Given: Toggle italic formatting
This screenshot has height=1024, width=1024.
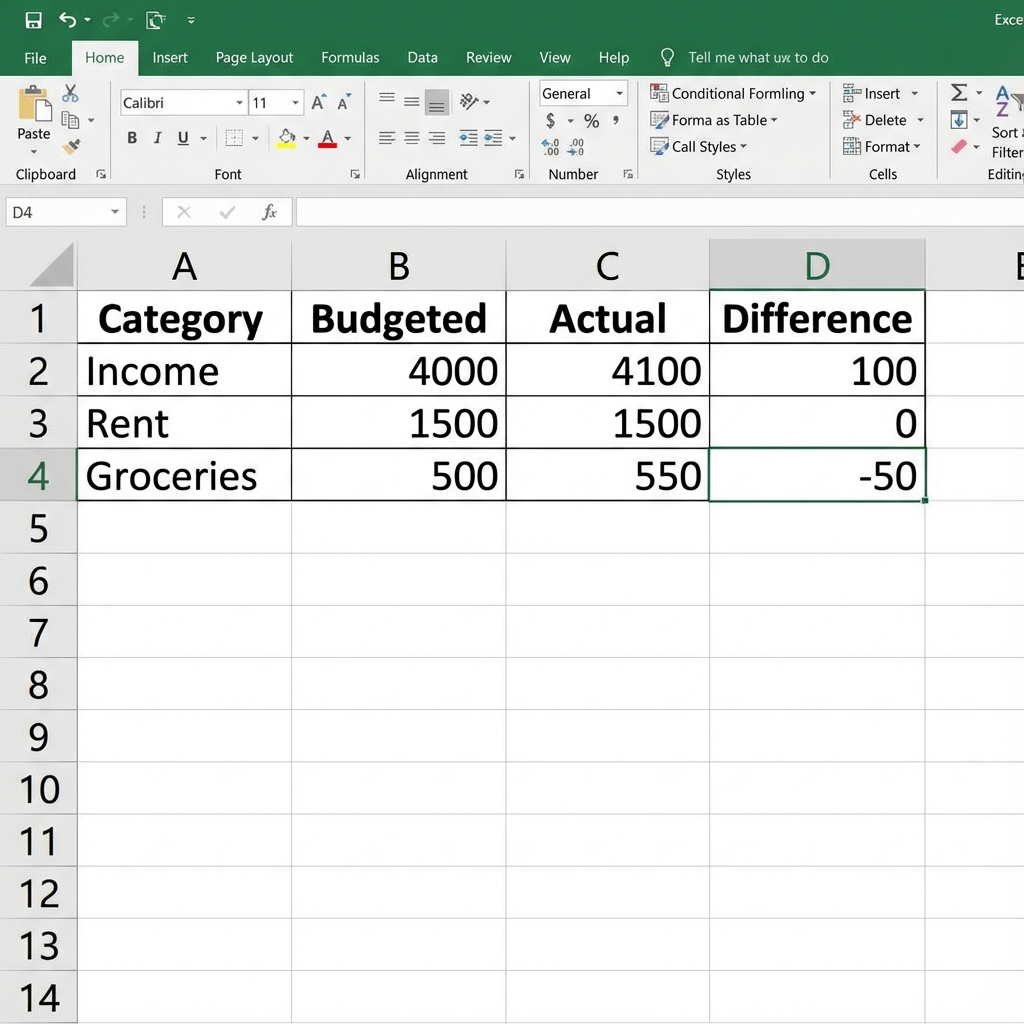Looking at the screenshot, I should click(x=157, y=138).
